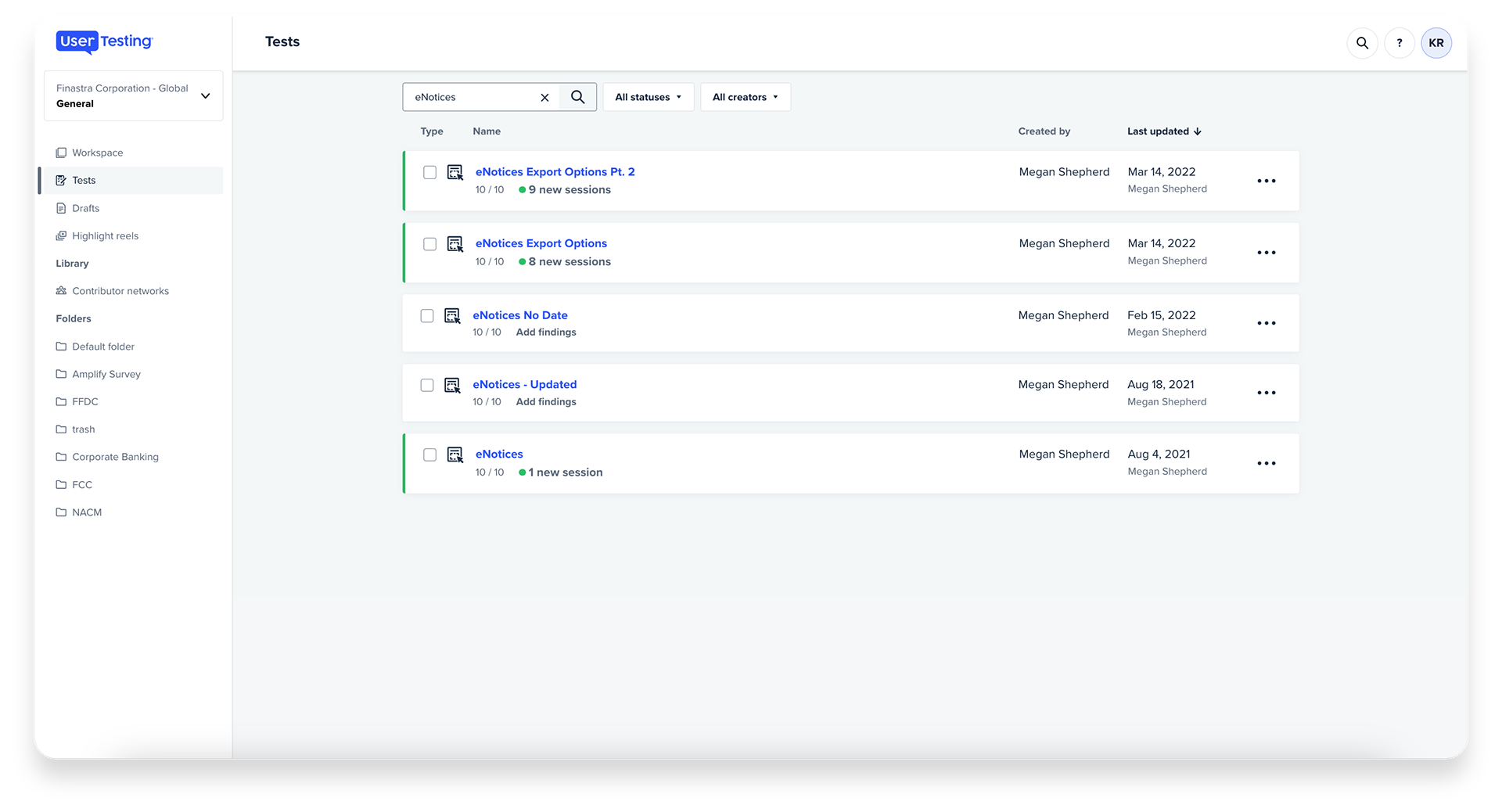Click the Workspace sidebar icon
The width and height of the screenshot is (1502, 812).
coord(61,153)
